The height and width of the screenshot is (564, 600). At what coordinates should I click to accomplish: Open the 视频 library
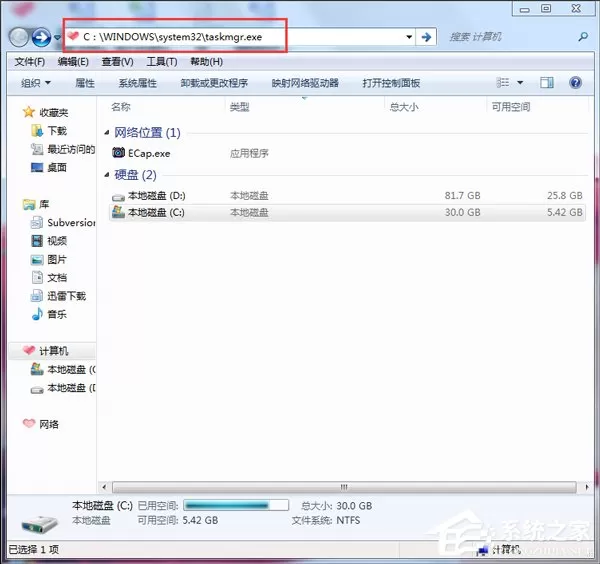coord(49,241)
